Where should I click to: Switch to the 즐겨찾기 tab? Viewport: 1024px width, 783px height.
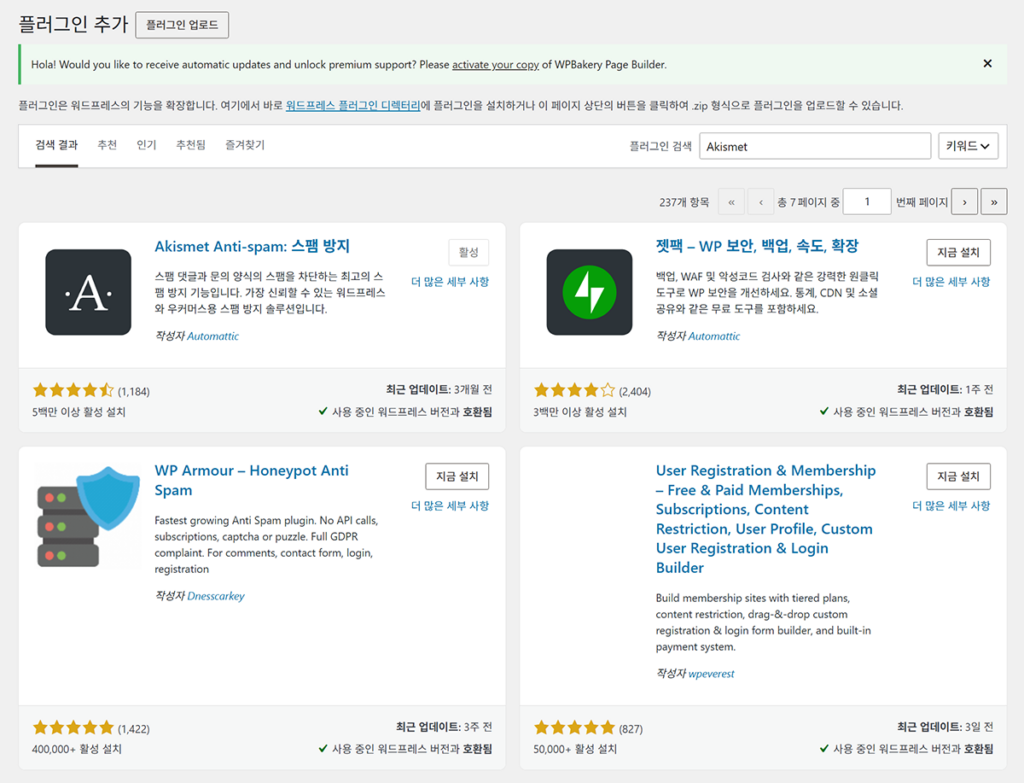(245, 145)
